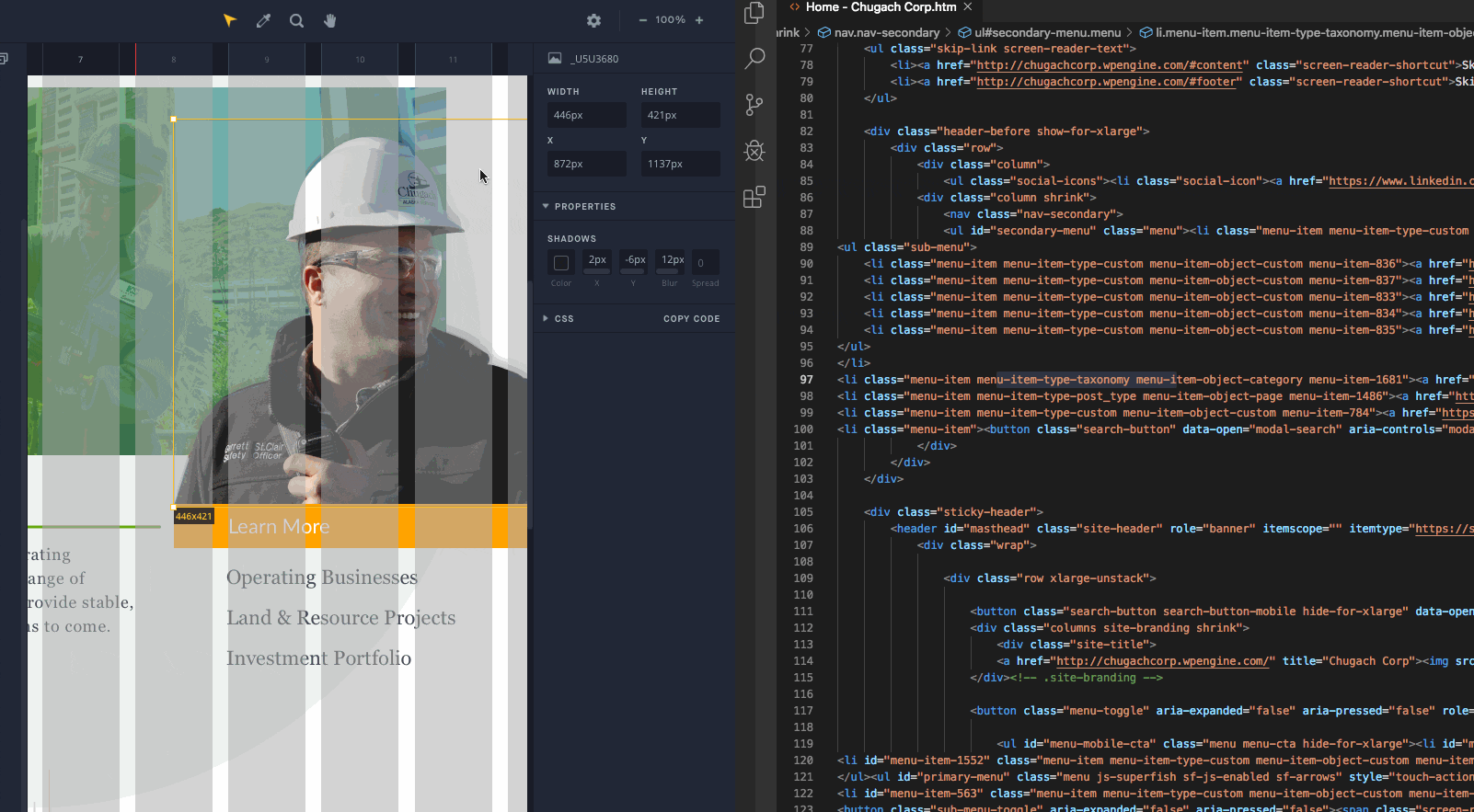Screen dimensions: 1474x812
Task: Open the VS Code Explorer panel
Action: point(754,13)
